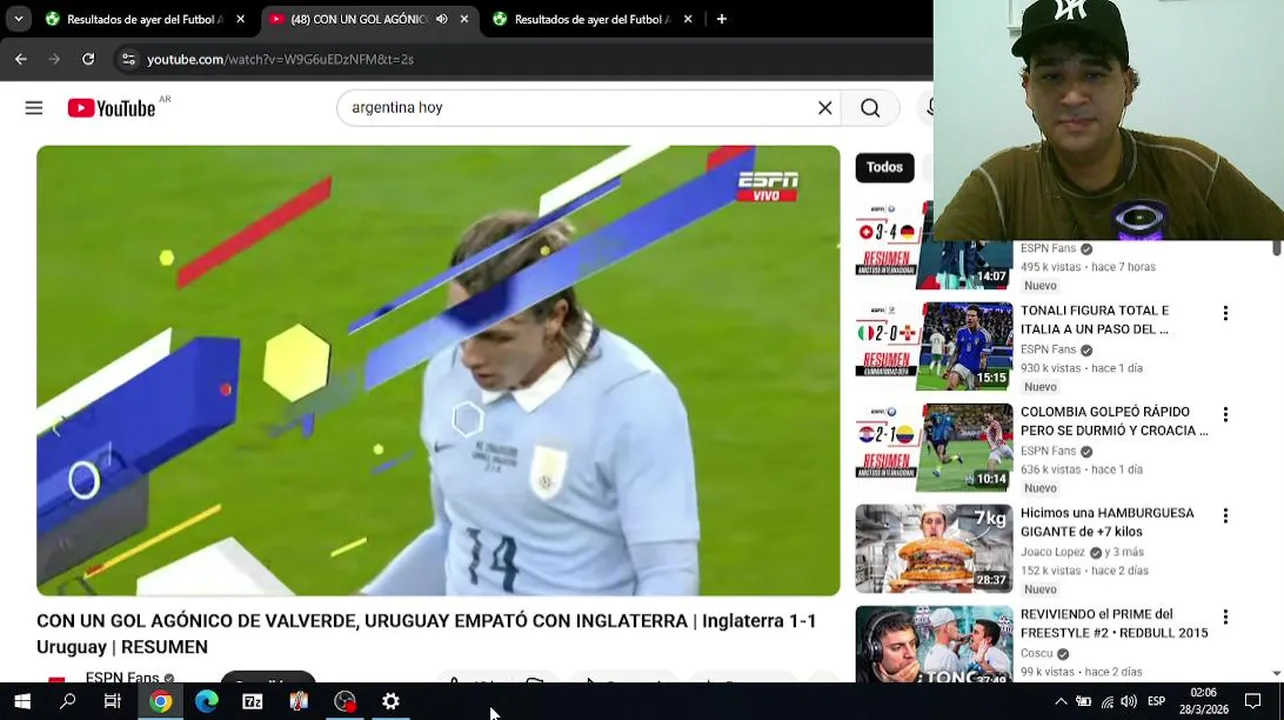Click the address bar URL
Image resolution: width=1284 pixels, height=720 pixels.
point(280,59)
